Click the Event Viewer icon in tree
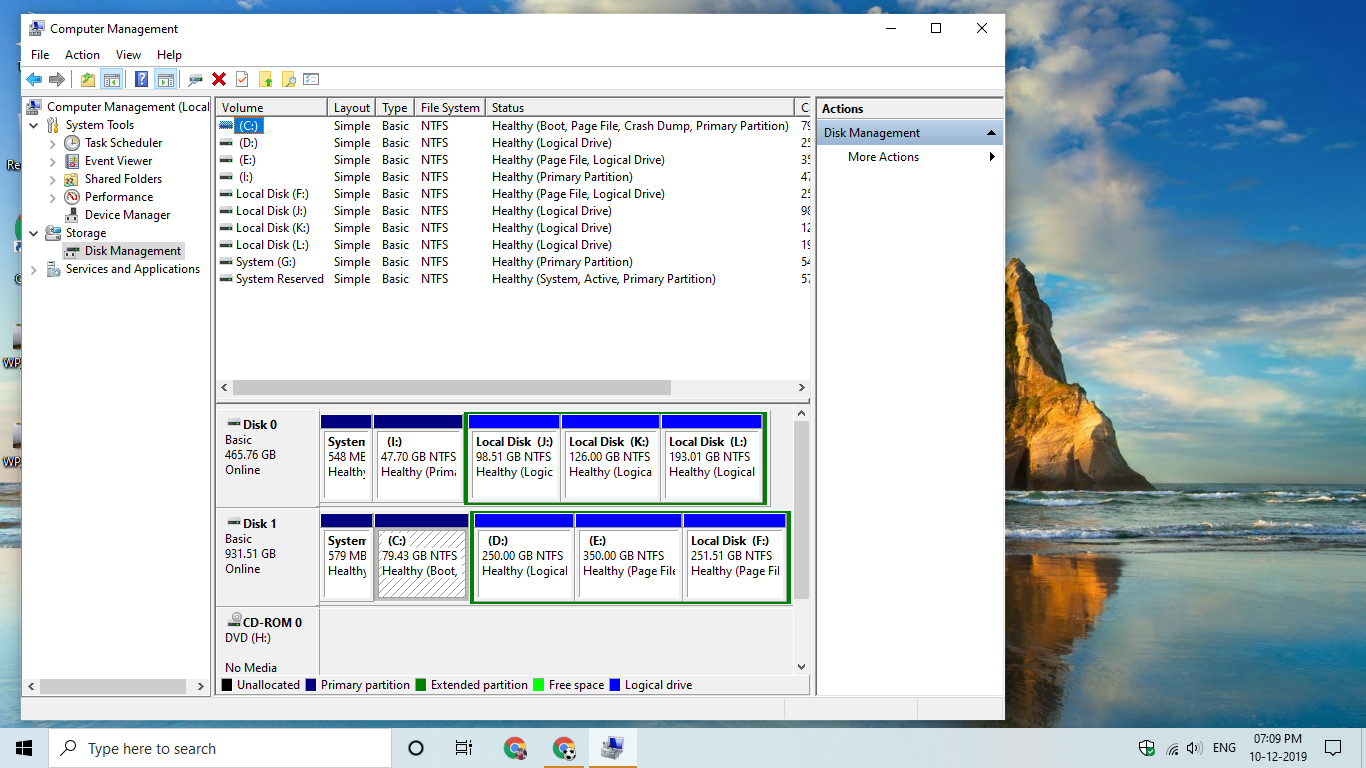Viewport: 1366px width, 768px height. point(72,161)
